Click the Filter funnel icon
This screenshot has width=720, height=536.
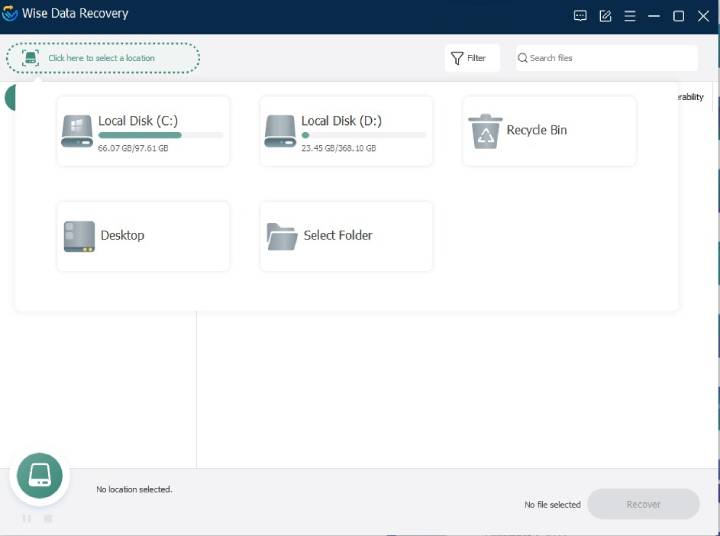(x=457, y=58)
